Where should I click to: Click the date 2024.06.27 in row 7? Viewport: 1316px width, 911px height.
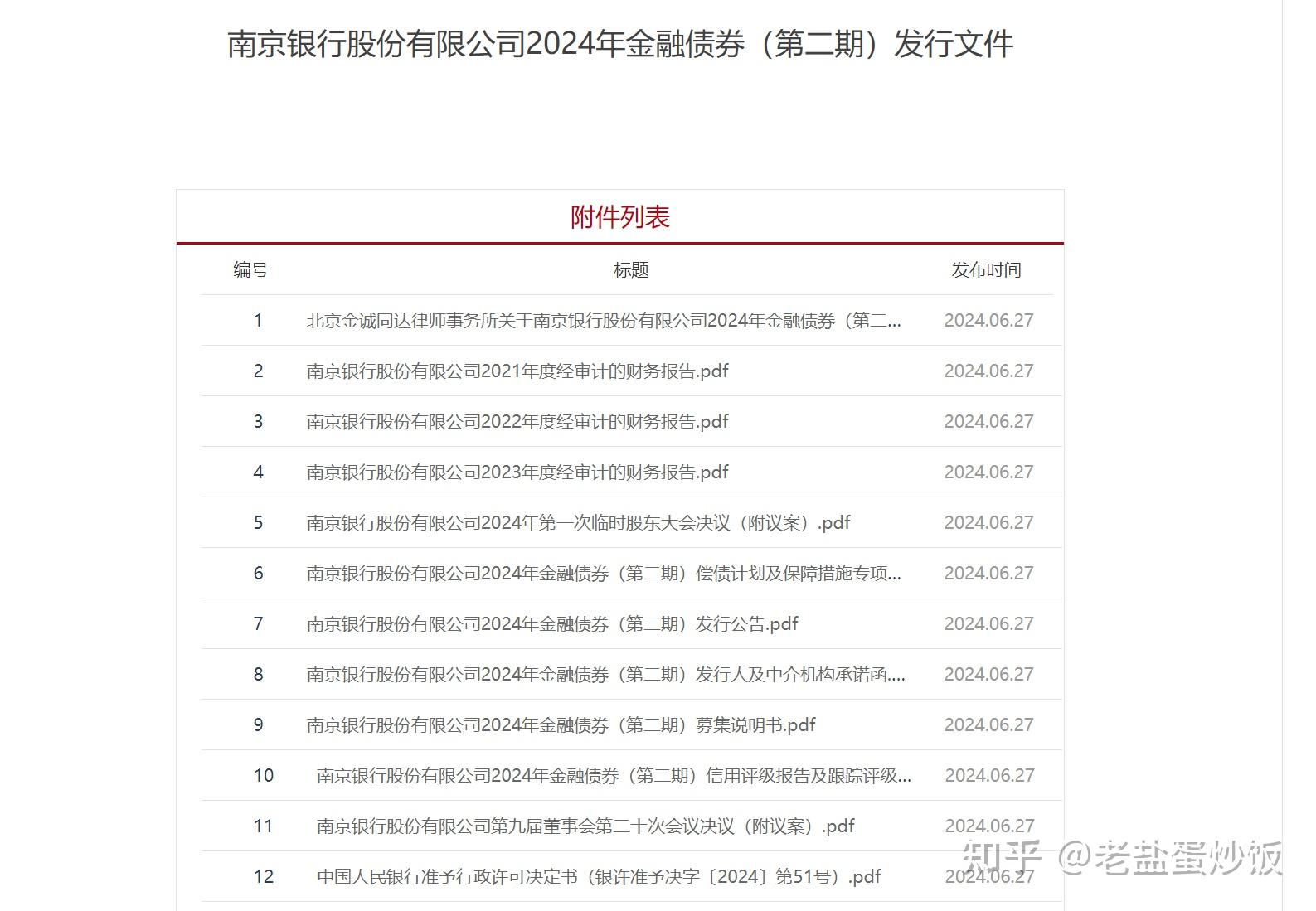click(989, 624)
